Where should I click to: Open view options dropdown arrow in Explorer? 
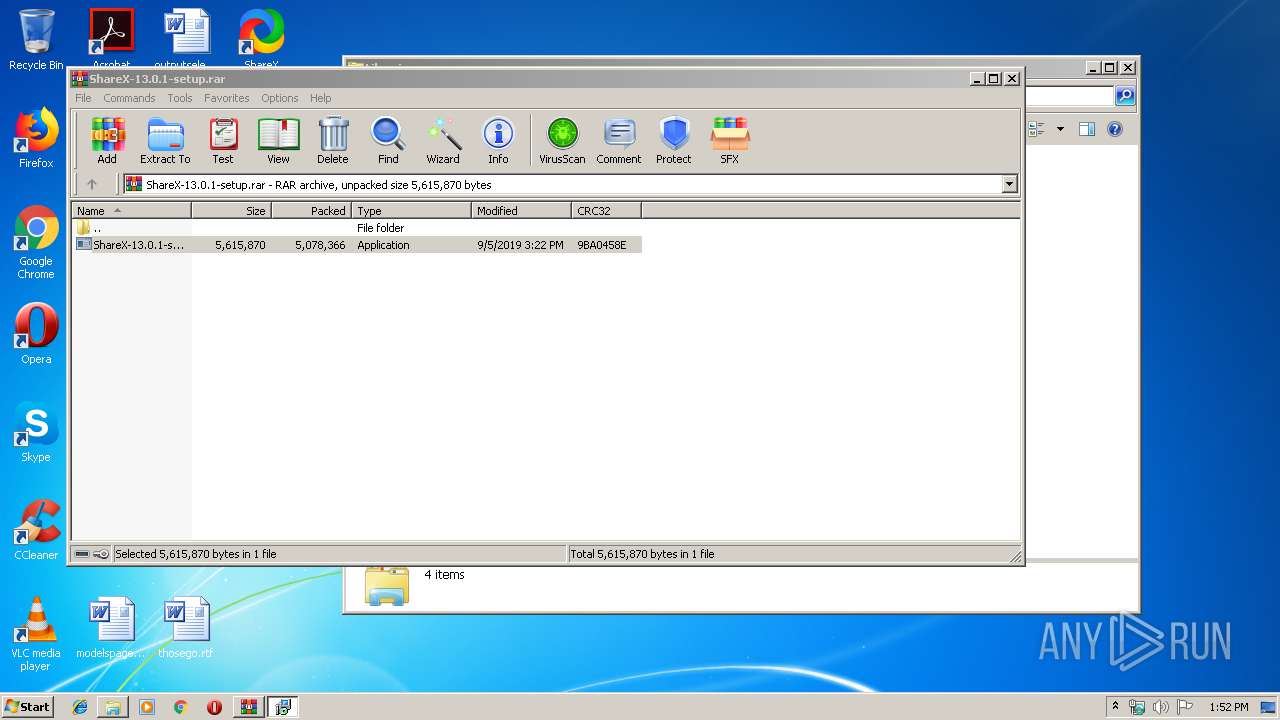[x=1060, y=129]
